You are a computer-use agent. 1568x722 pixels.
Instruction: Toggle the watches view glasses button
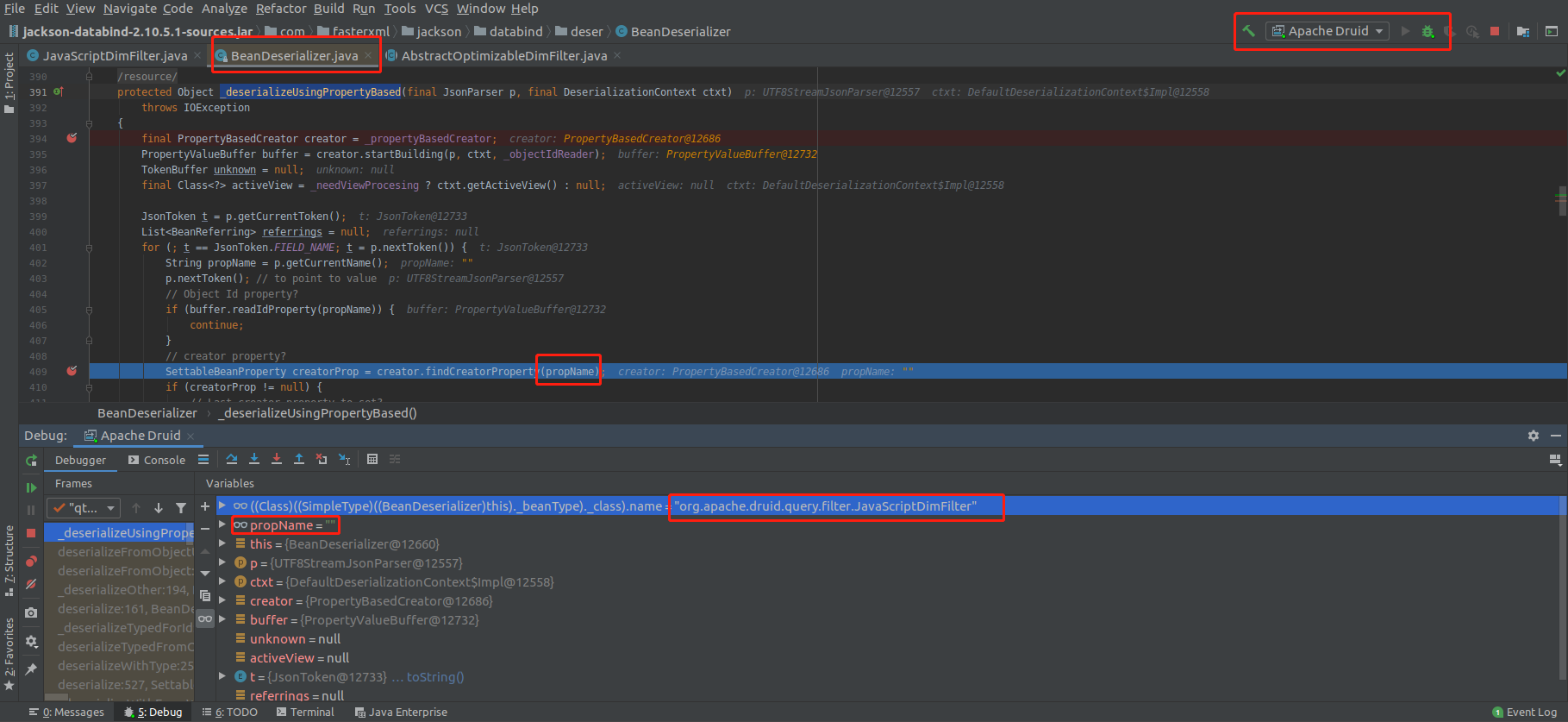[x=205, y=618]
